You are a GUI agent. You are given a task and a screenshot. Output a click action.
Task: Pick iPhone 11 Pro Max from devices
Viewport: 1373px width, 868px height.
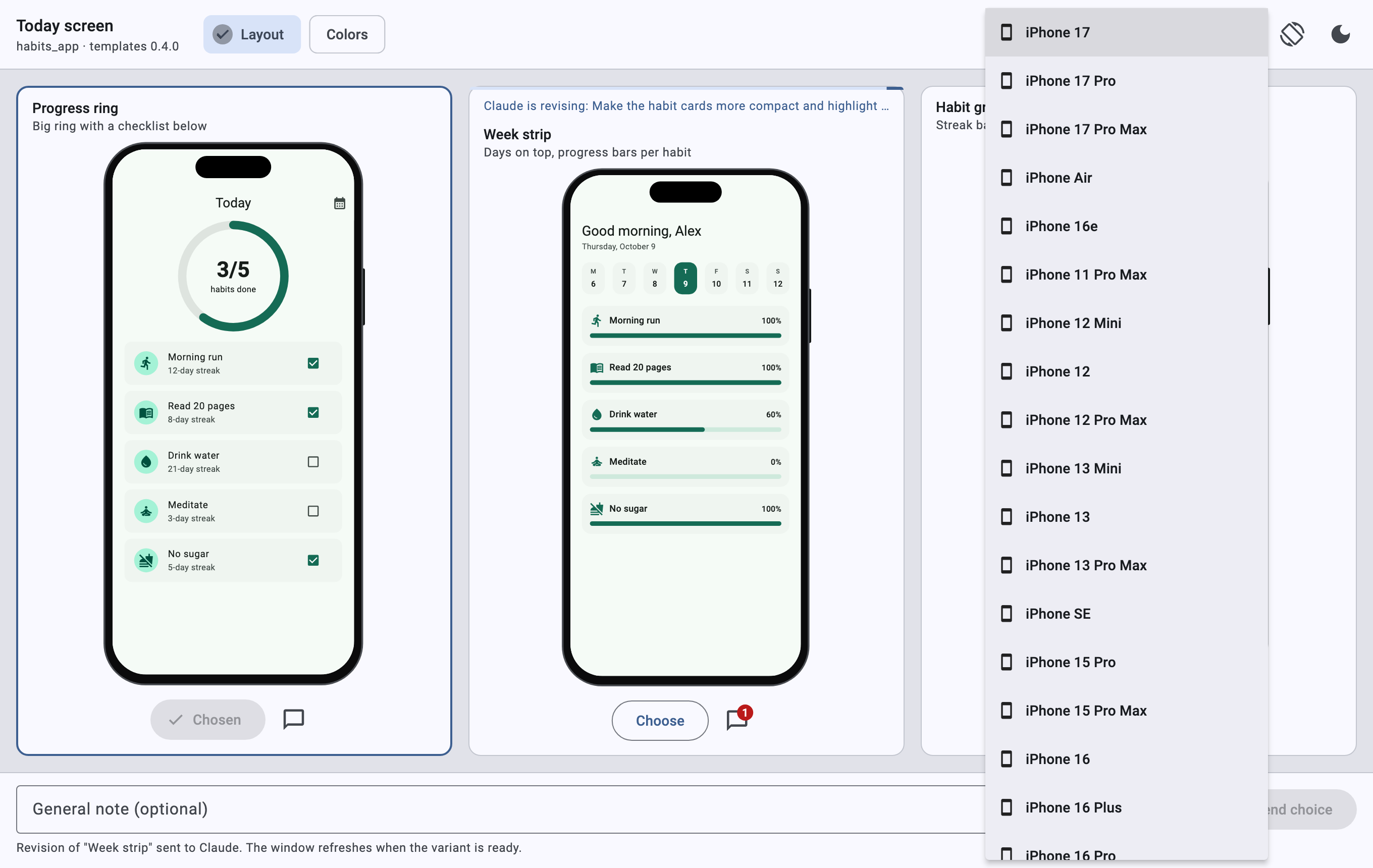pos(1126,275)
